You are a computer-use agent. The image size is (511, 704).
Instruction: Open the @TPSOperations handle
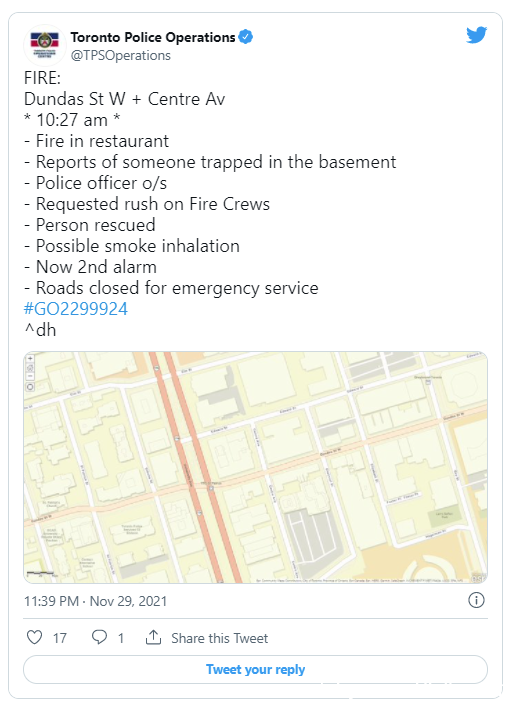(x=121, y=56)
